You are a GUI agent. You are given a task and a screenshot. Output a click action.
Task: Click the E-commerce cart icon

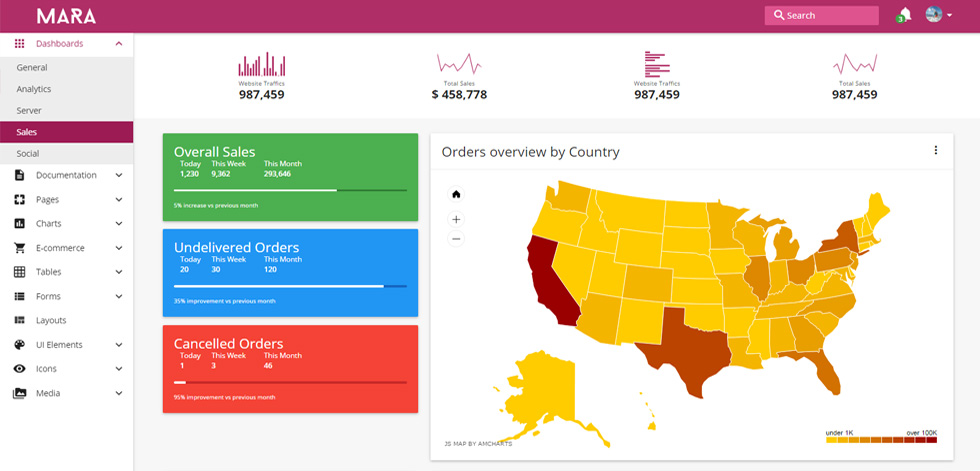point(19,248)
